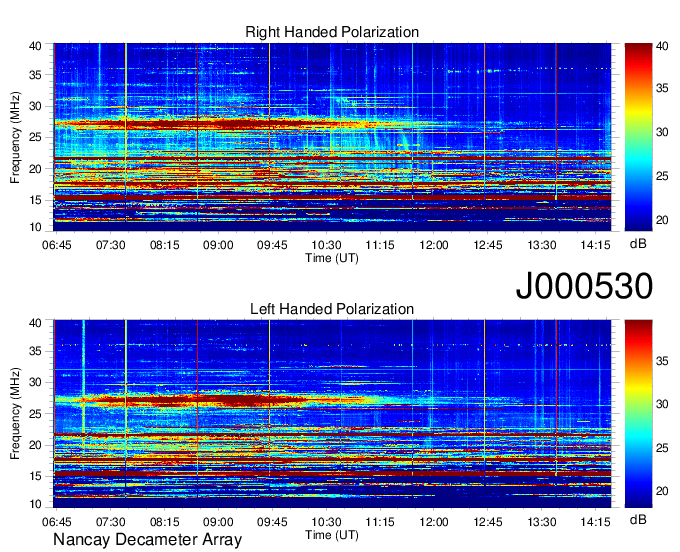Click the dB label under the lower color bar
The height and width of the screenshot is (552, 680).
638,519
